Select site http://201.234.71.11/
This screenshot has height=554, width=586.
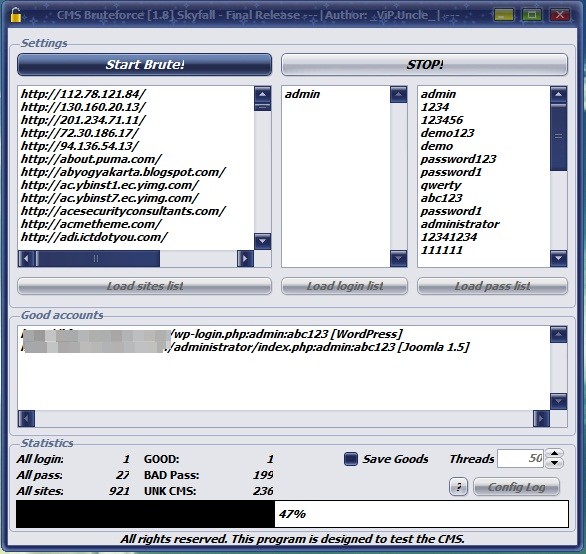coord(83,120)
